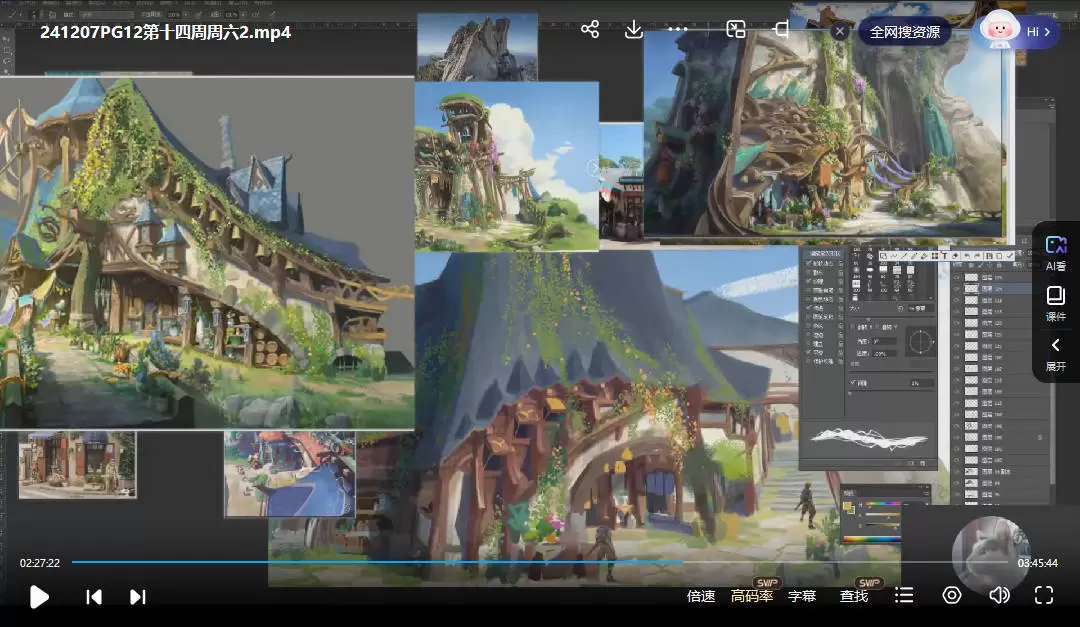Play the paused video
This screenshot has height=627, width=1080.
[x=39, y=597]
